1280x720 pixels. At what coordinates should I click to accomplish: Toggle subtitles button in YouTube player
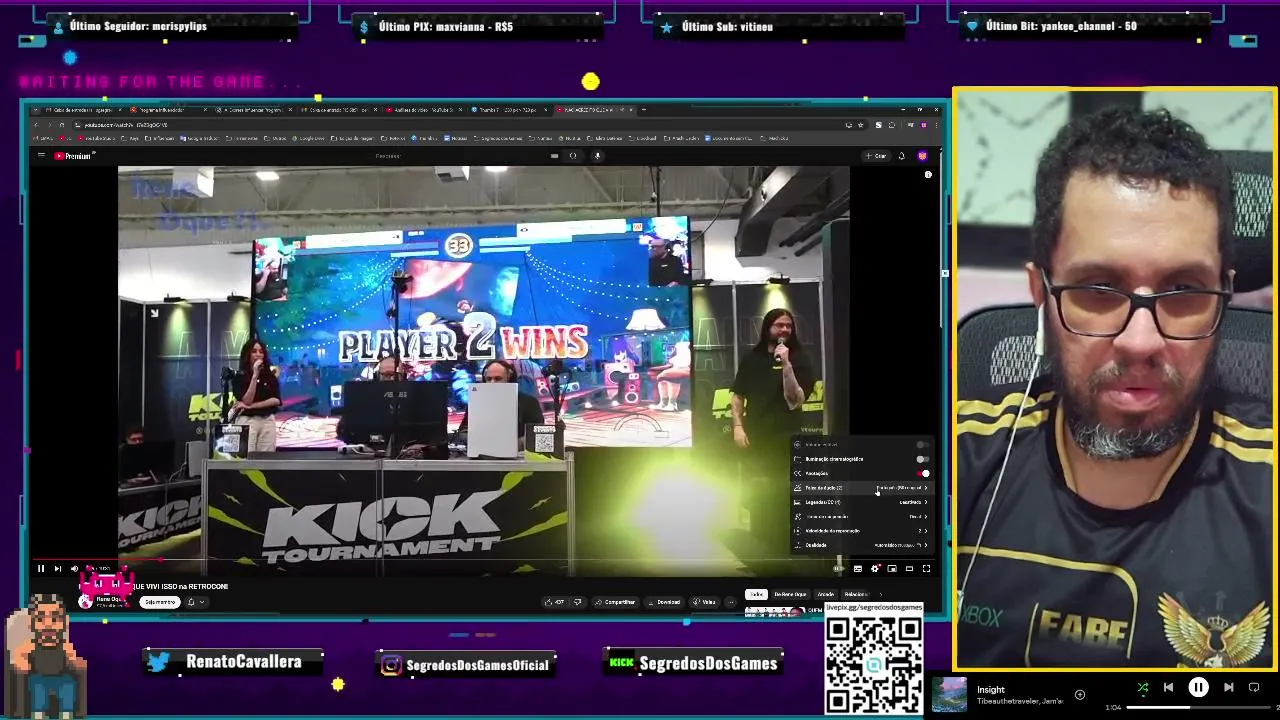pyautogui.click(x=858, y=568)
